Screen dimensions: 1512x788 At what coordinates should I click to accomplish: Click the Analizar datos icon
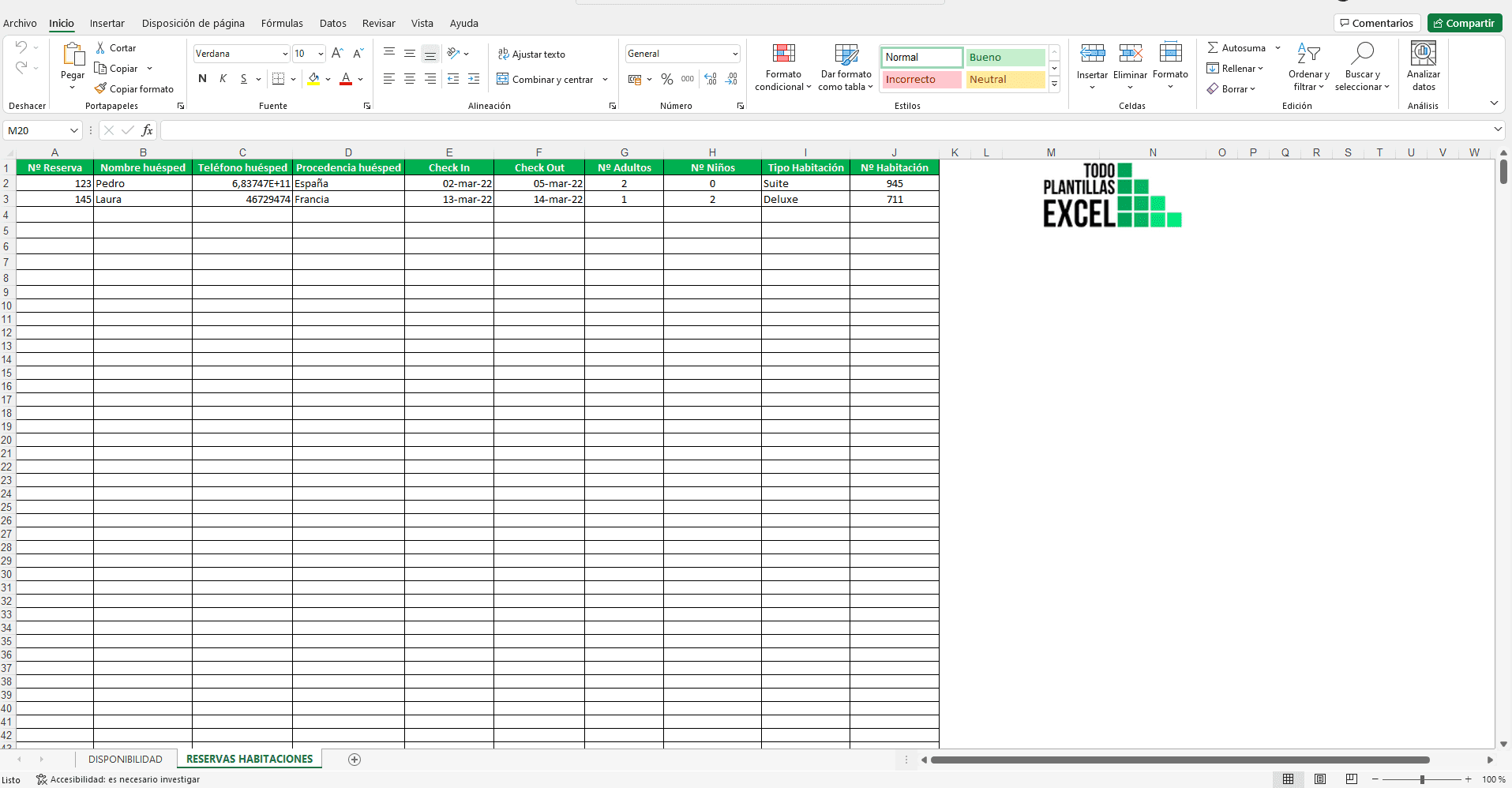pos(1424,54)
